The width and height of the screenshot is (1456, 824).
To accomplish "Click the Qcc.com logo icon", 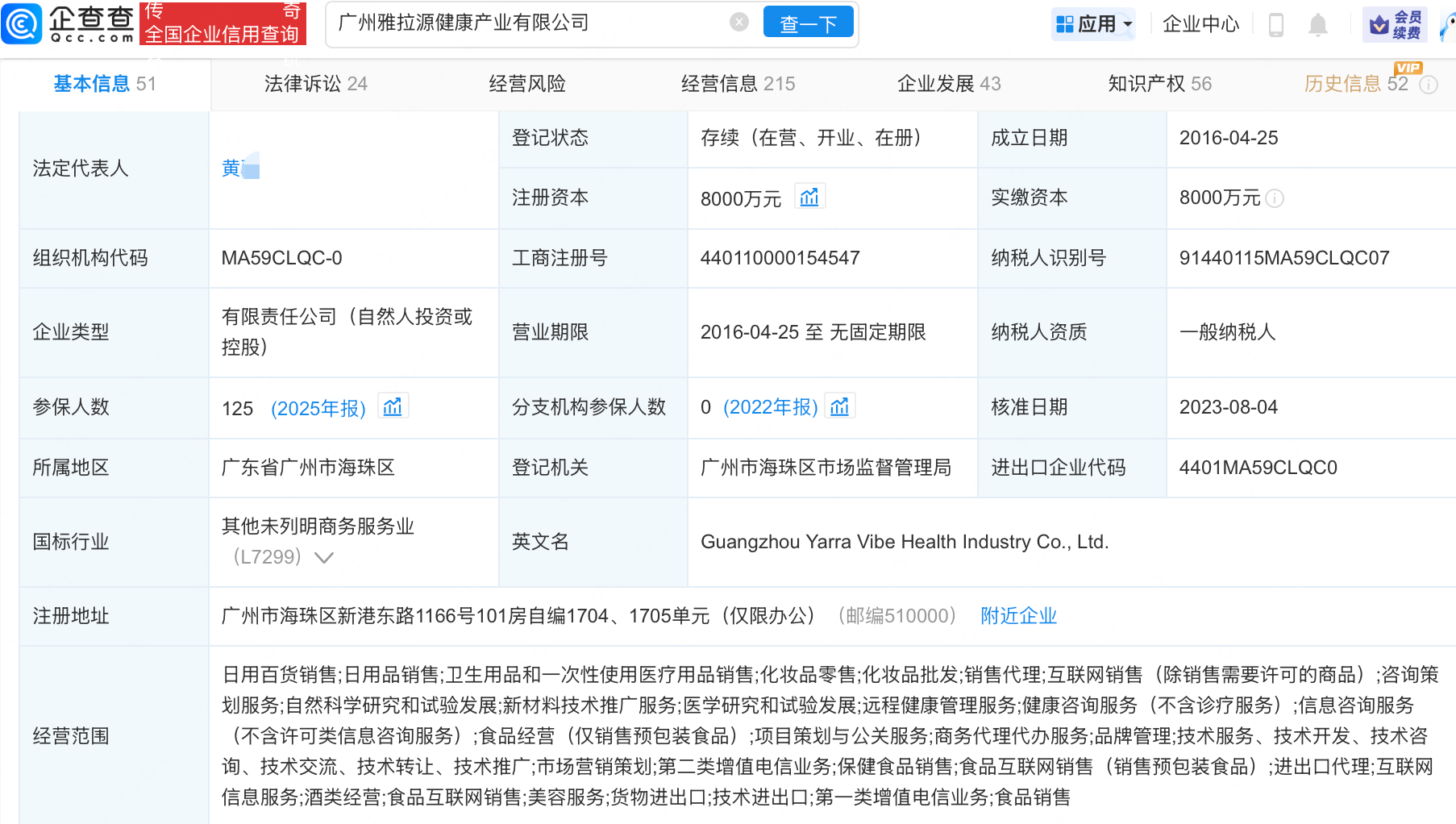I will (x=22, y=23).
